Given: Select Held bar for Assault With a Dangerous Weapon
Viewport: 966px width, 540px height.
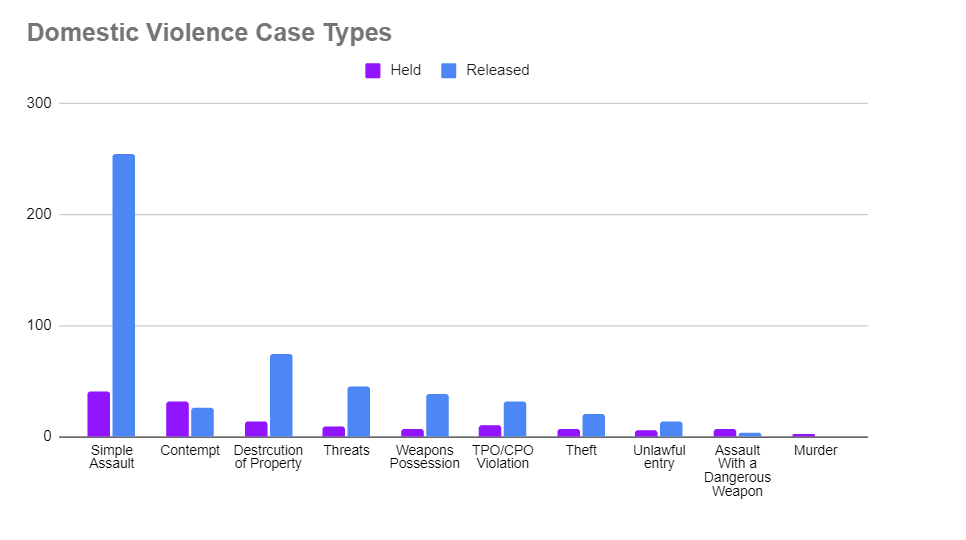Looking at the screenshot, I should 725,433.
